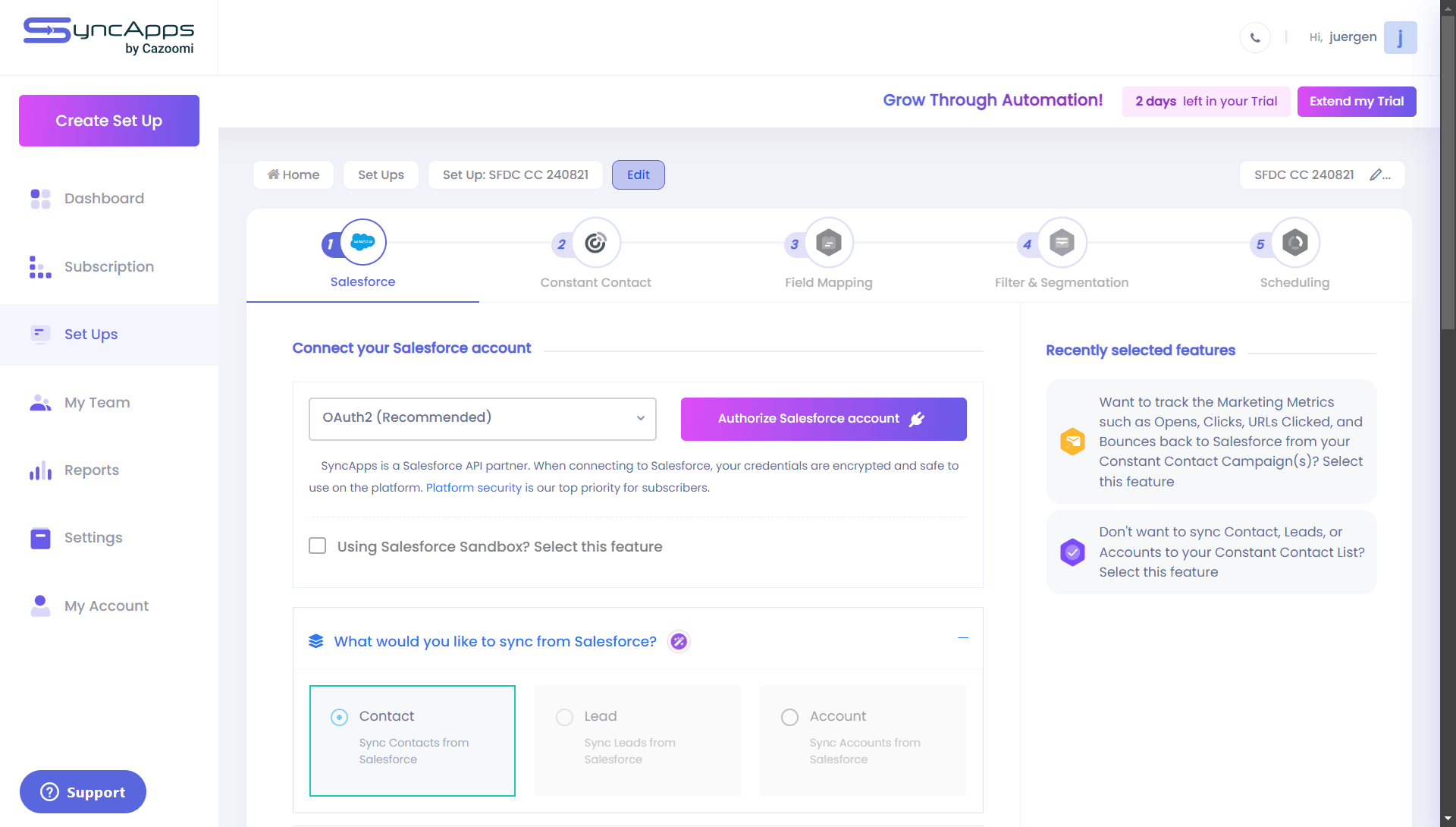
Task: Click the layers icon in sync section header
Action: (x=316, y=642)
